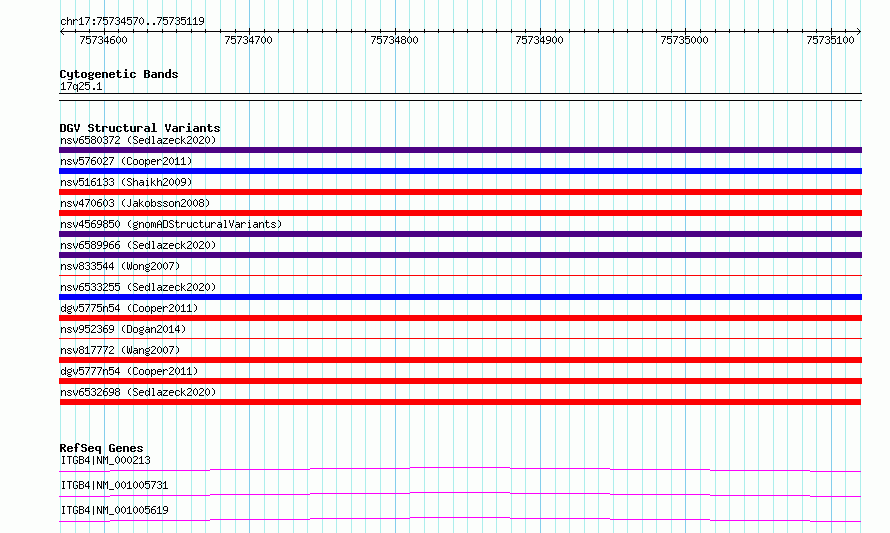Click the purple bar under nsv6589966
The height and width of the screenshot is (533, 890).
pos(460,255)
